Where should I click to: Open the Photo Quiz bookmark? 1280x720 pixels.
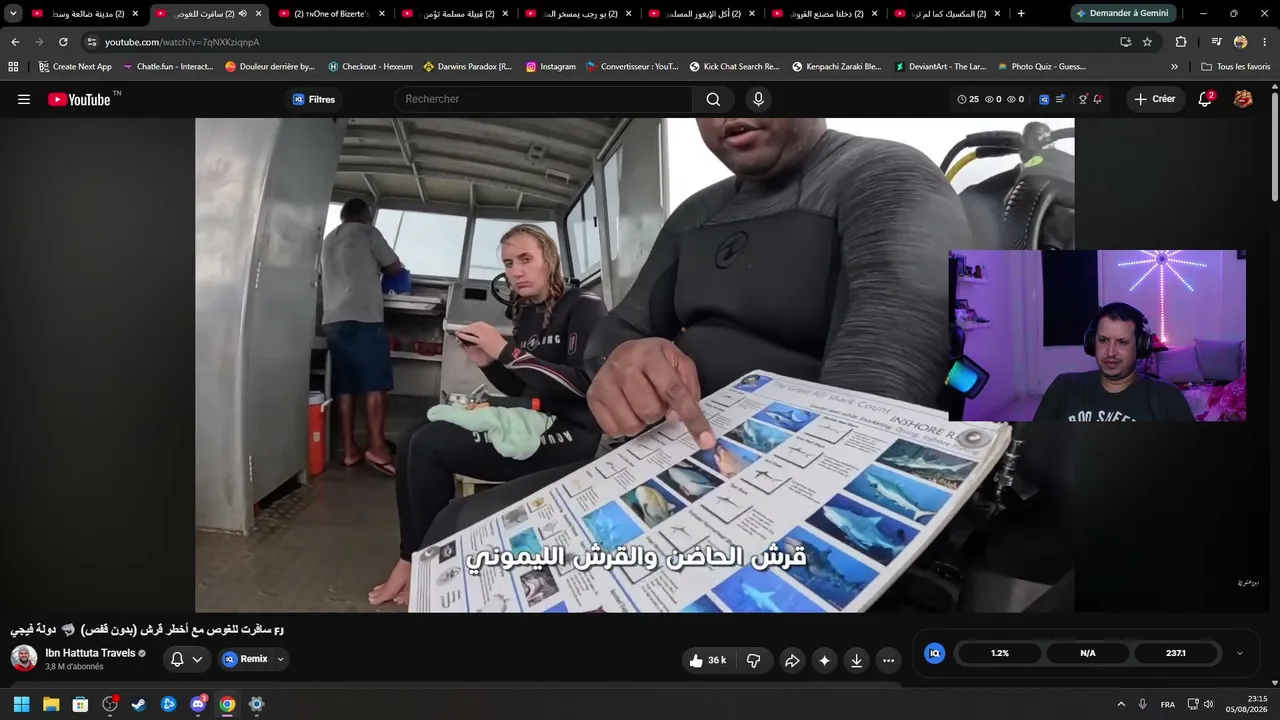pyautogui.click(x=1040, y=67)
